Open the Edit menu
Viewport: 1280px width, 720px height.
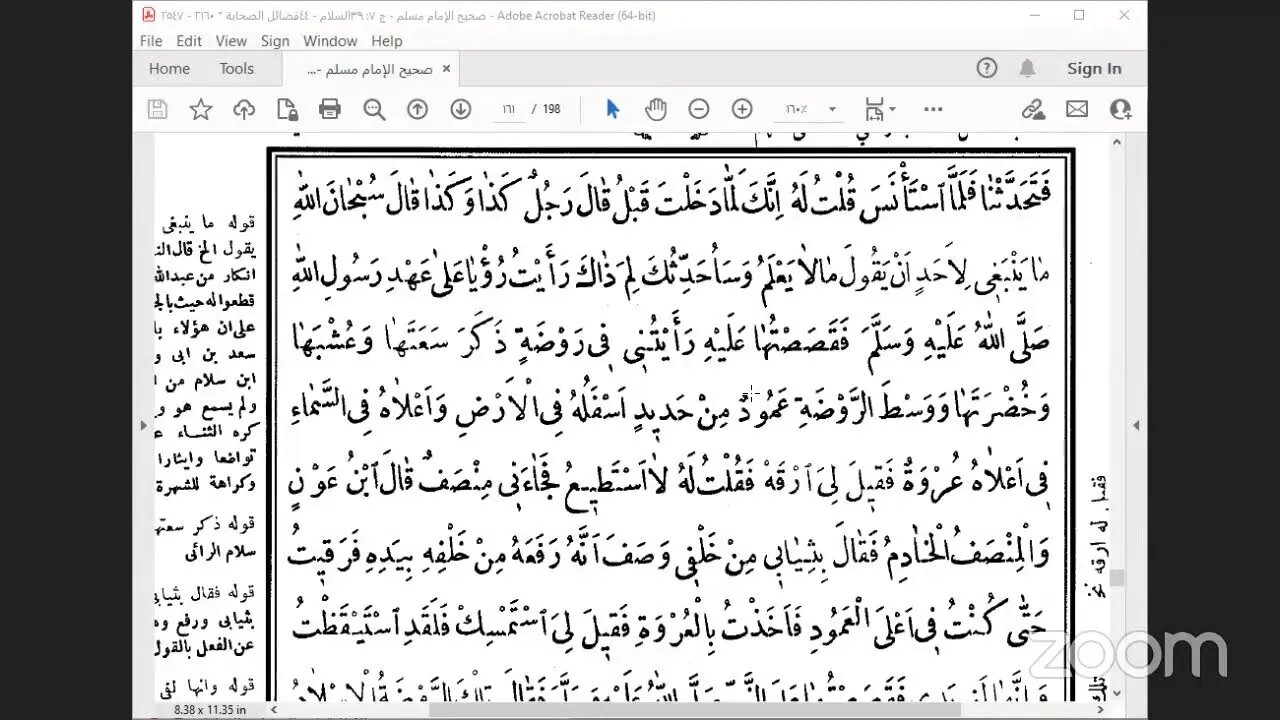pyautogui.click(x=189, y=41)
